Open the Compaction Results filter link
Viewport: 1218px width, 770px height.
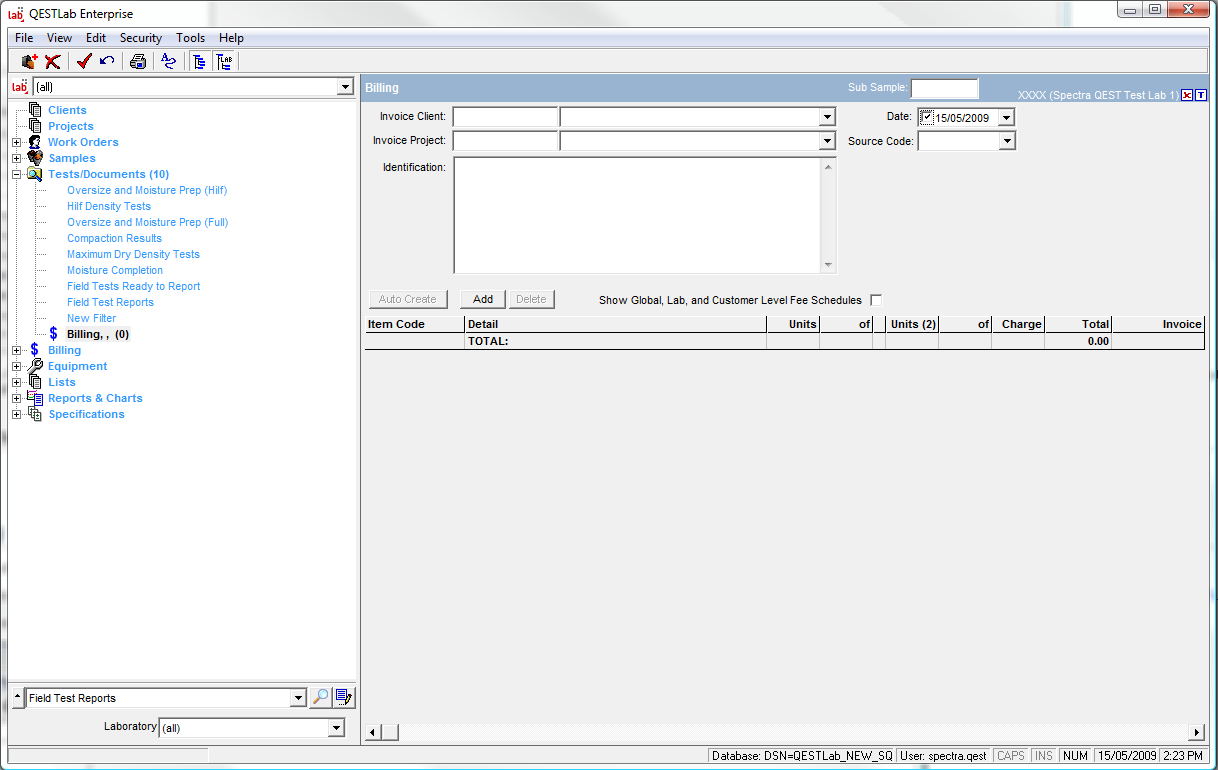(x=114, y=238)
